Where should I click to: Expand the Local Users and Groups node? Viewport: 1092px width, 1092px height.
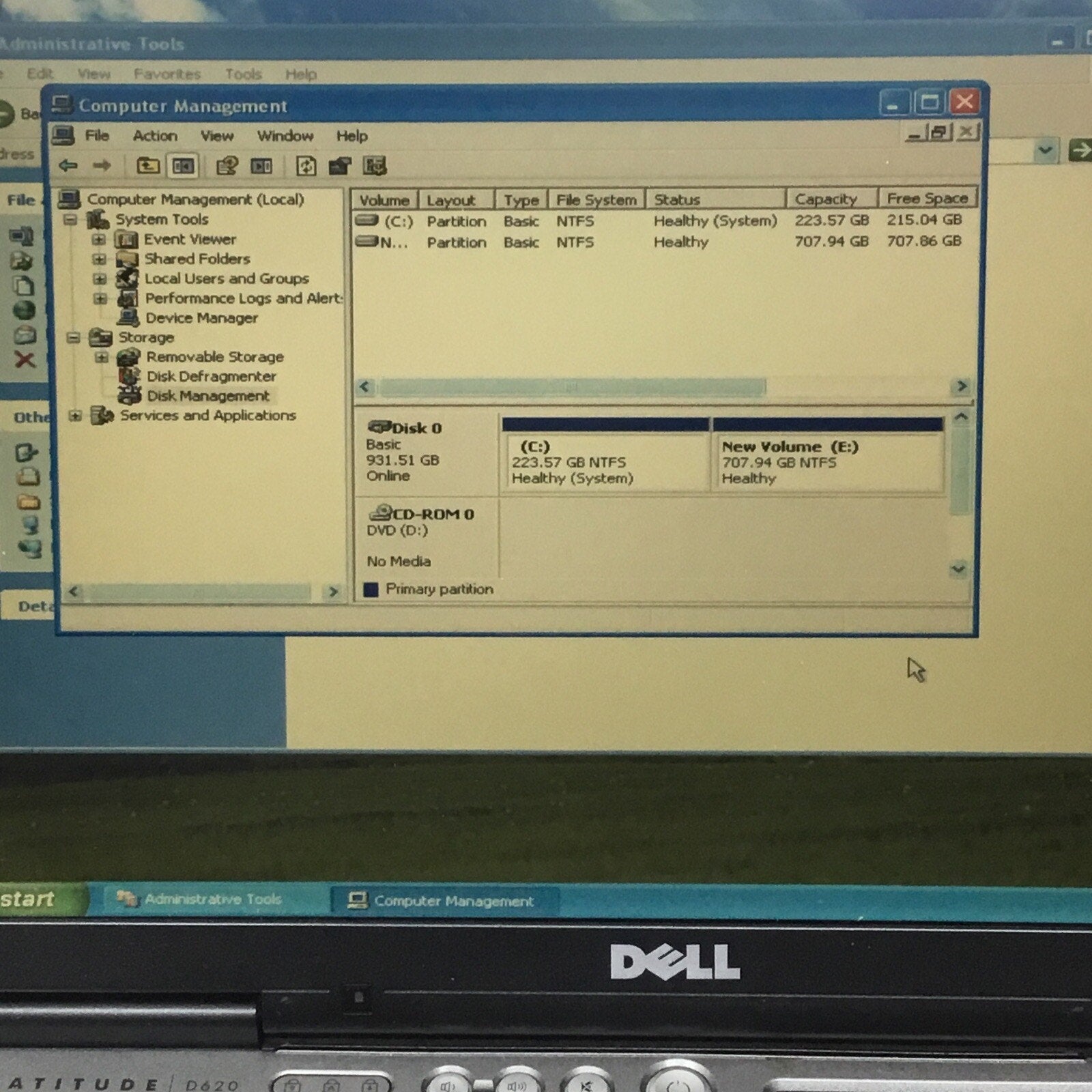[101, 278]
